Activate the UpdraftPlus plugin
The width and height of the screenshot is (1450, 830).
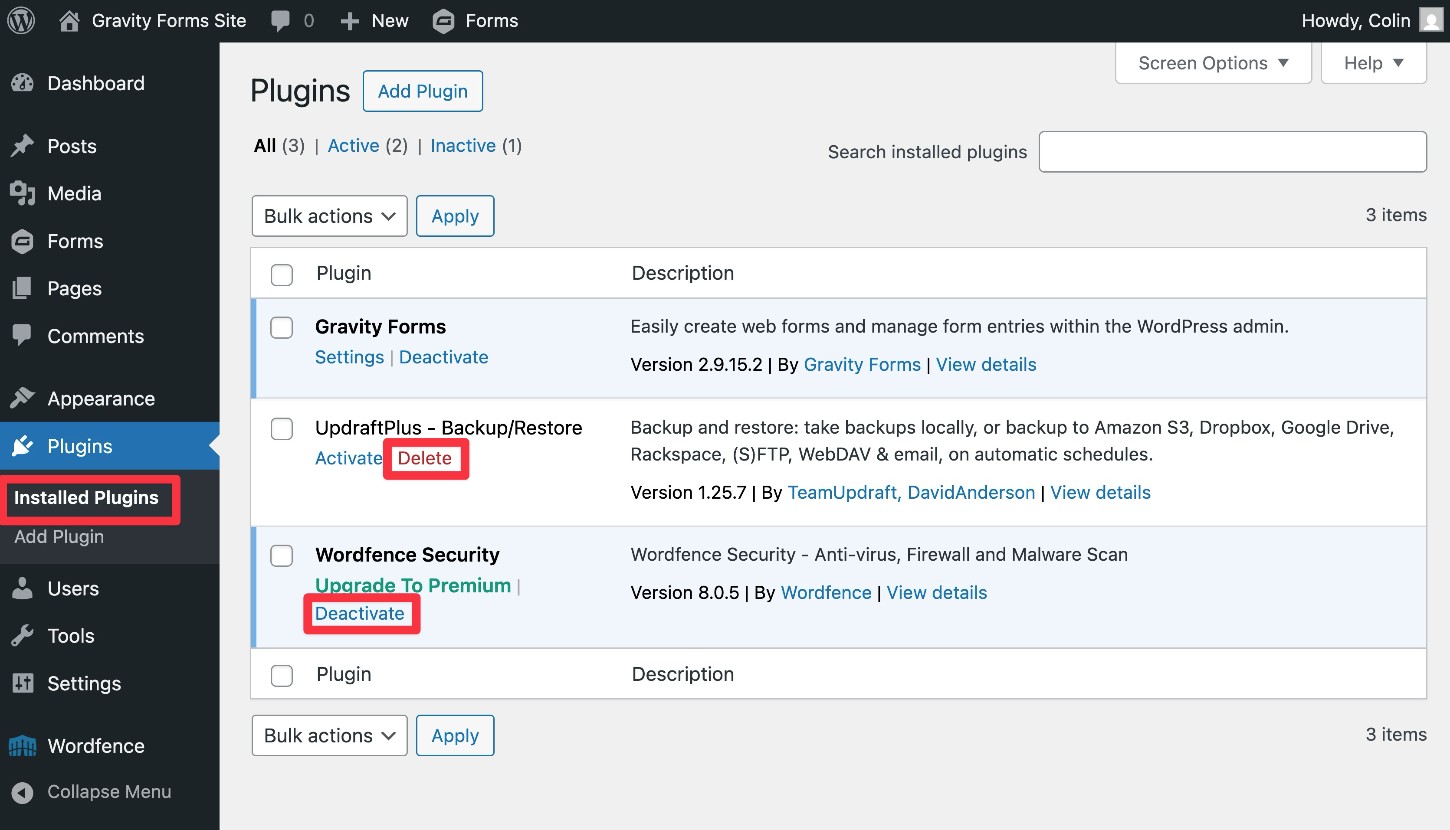[x=348, y=458]
